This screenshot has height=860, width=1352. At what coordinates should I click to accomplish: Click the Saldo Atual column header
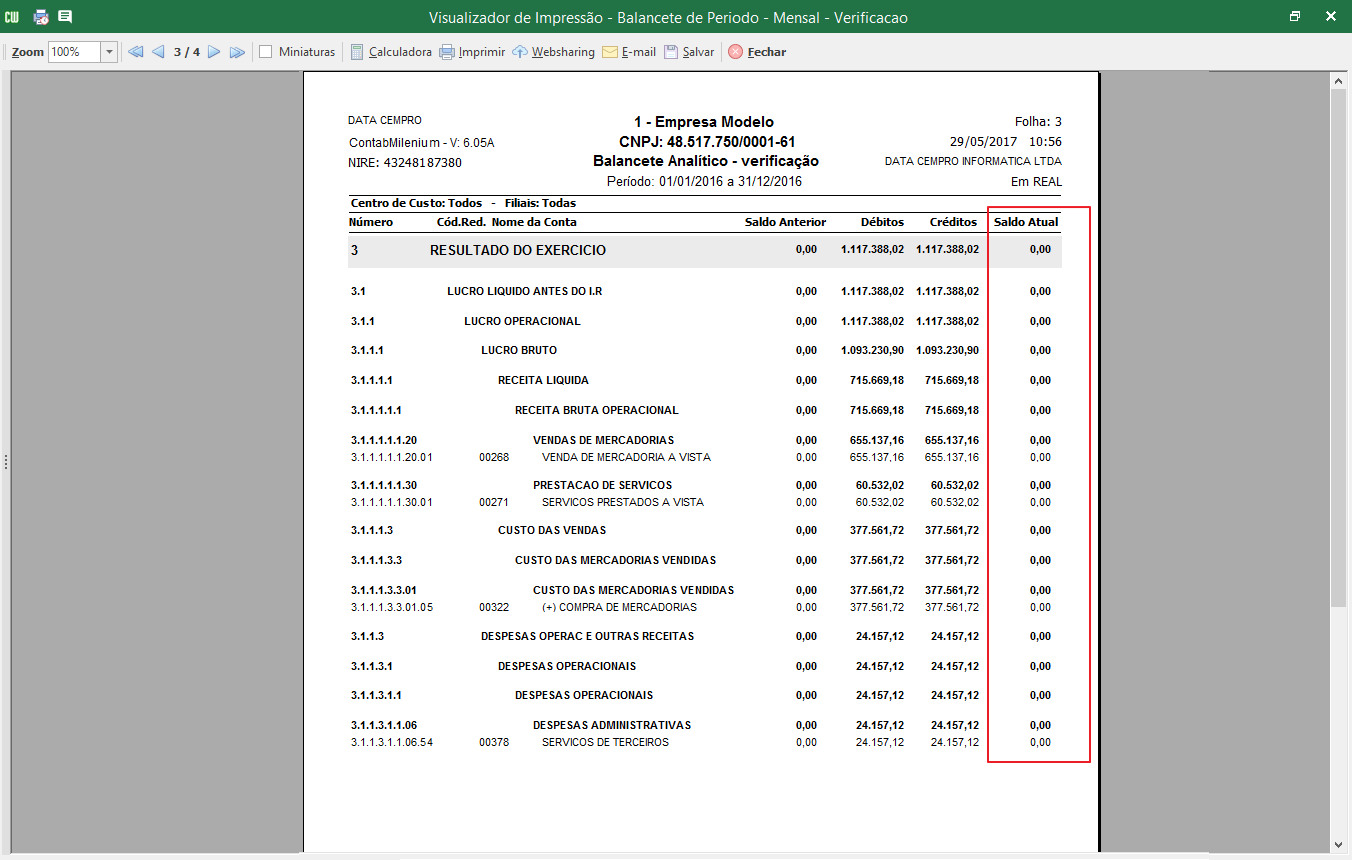(x=1026, y=222)
